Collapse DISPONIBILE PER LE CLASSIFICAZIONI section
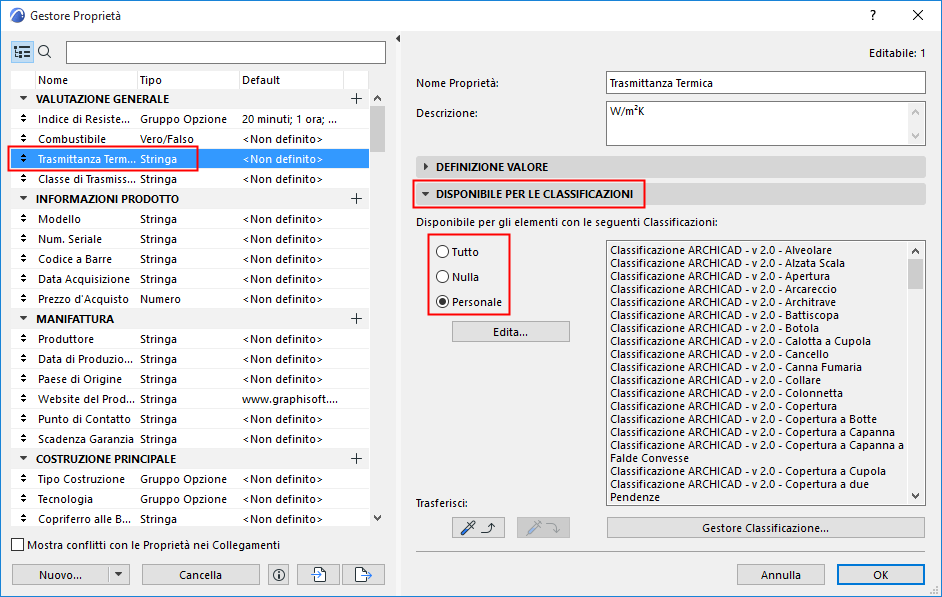Image resolution: width=942 pixels, height=597 pixels. 425,194
